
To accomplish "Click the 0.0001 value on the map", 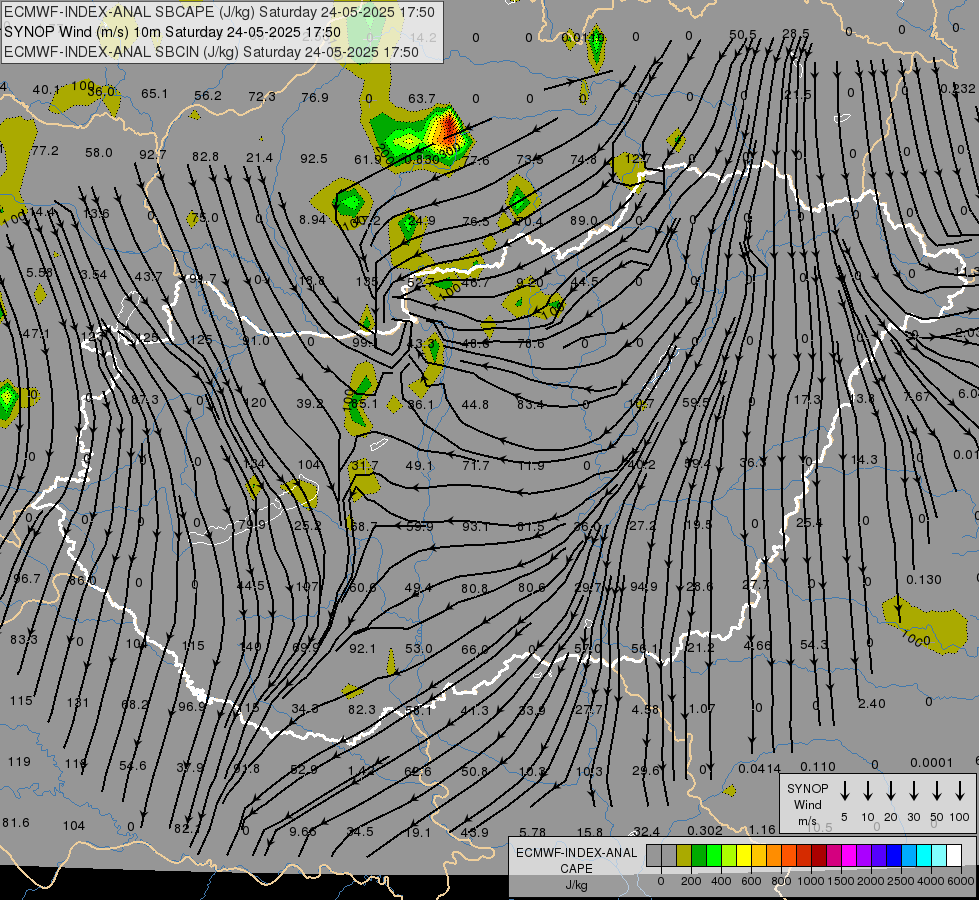I will 932,763.
